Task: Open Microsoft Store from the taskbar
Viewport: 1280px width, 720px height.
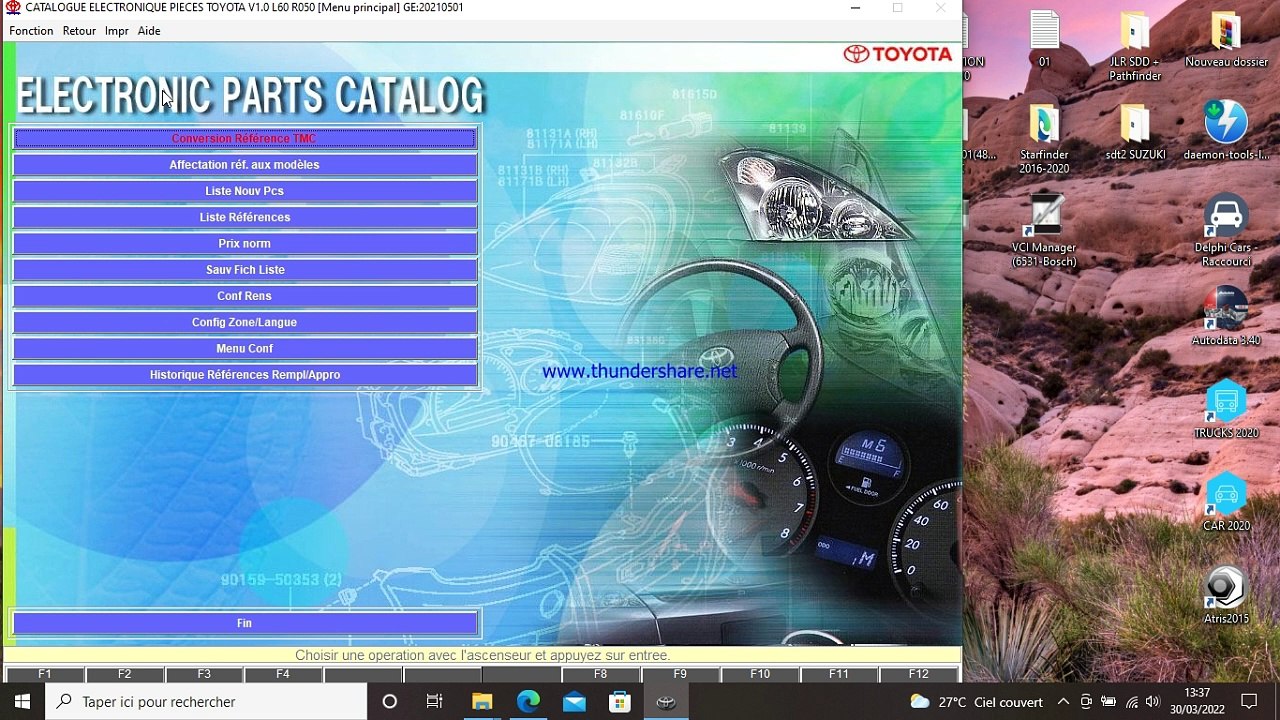Action: 620,702
